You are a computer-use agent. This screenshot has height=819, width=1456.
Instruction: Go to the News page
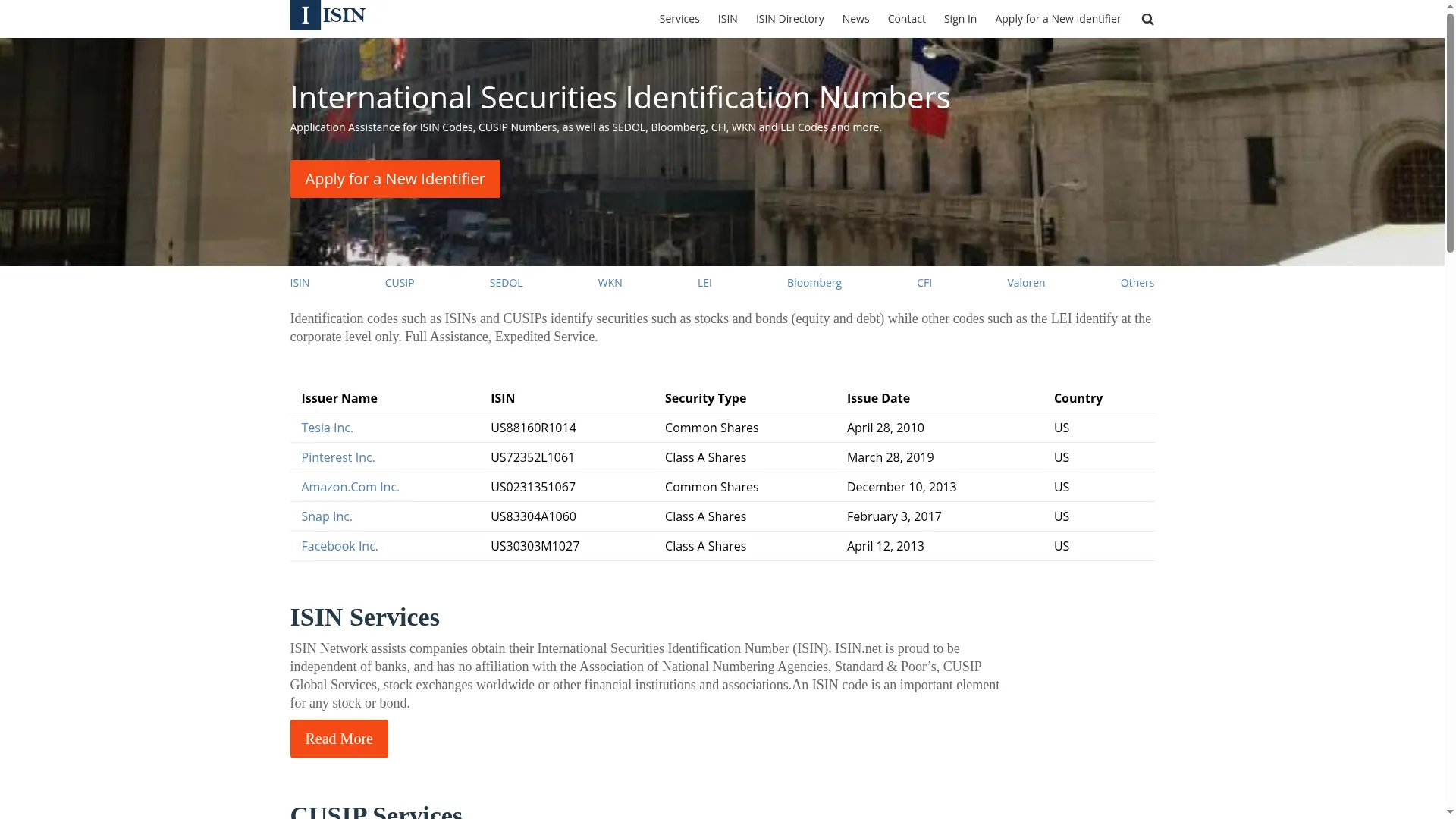[855, 19]
